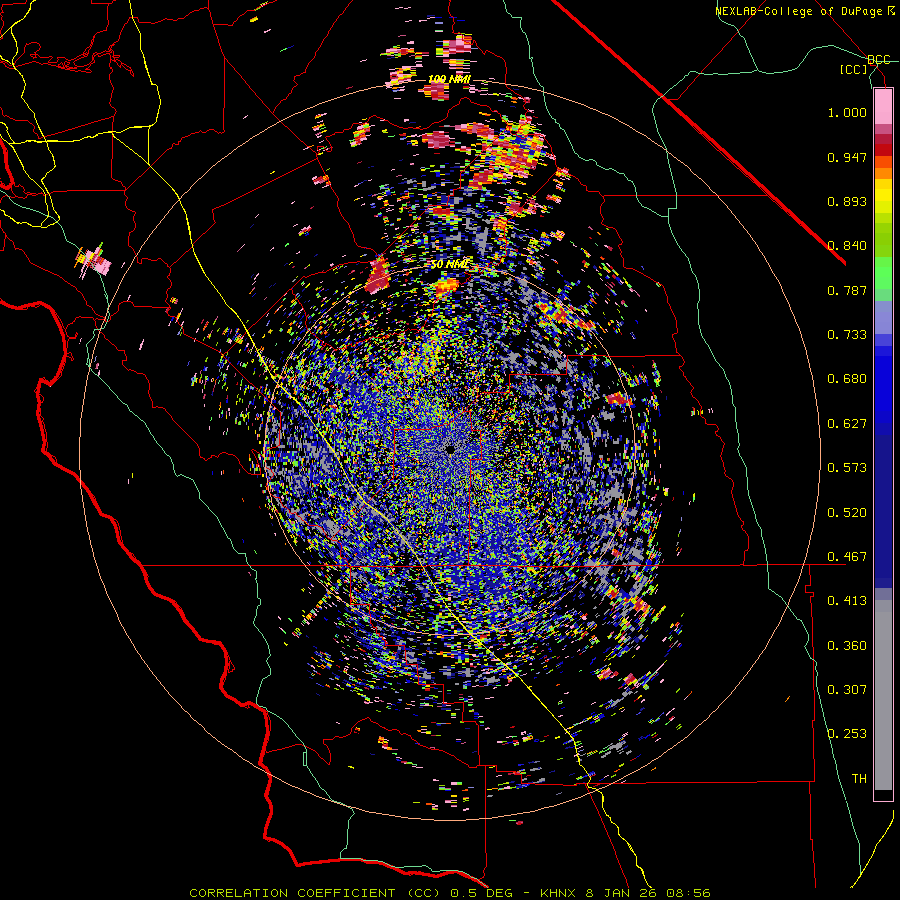Viewport: 900px width, 900px height.
Task: Click the isolated pink echo cluster at far left
Action: [93, 262]
